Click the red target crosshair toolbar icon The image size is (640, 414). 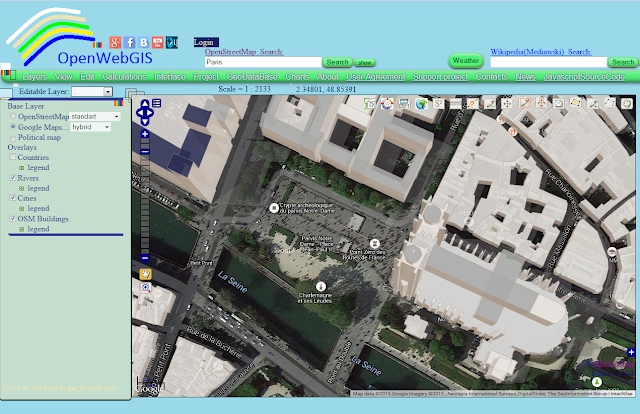[387, 104]
